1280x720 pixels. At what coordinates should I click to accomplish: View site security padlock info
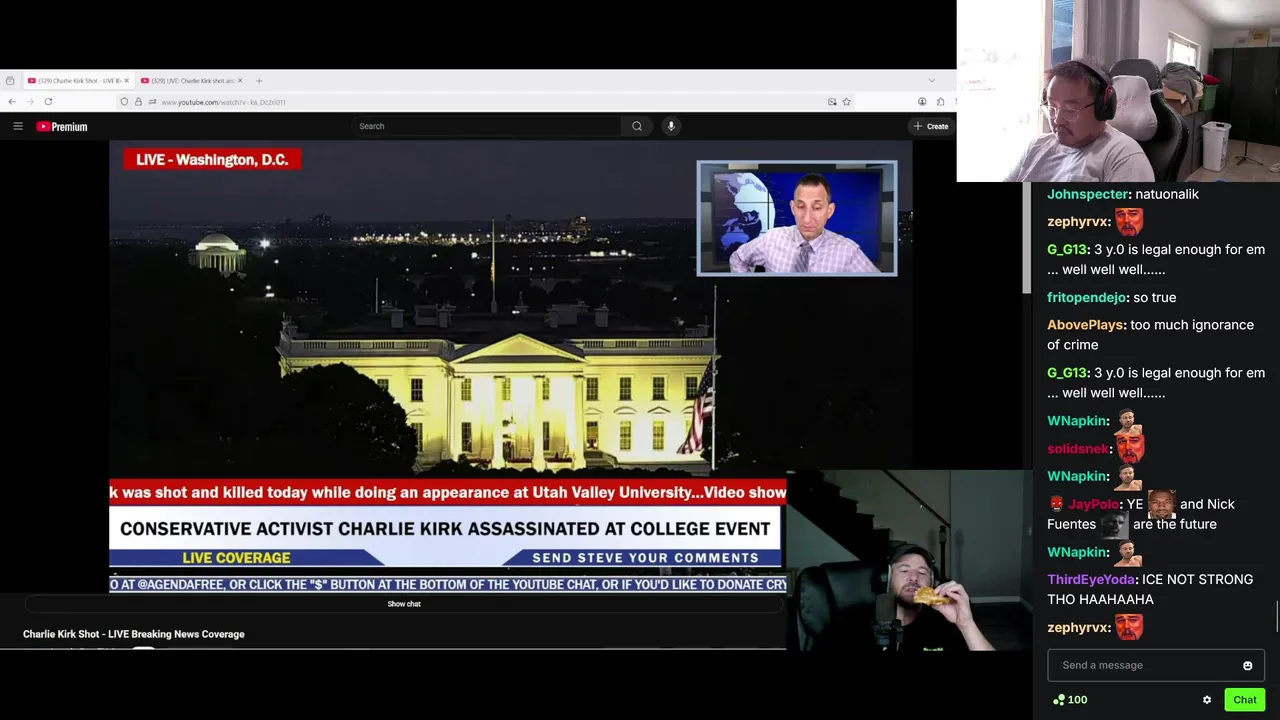pos(138,102)
